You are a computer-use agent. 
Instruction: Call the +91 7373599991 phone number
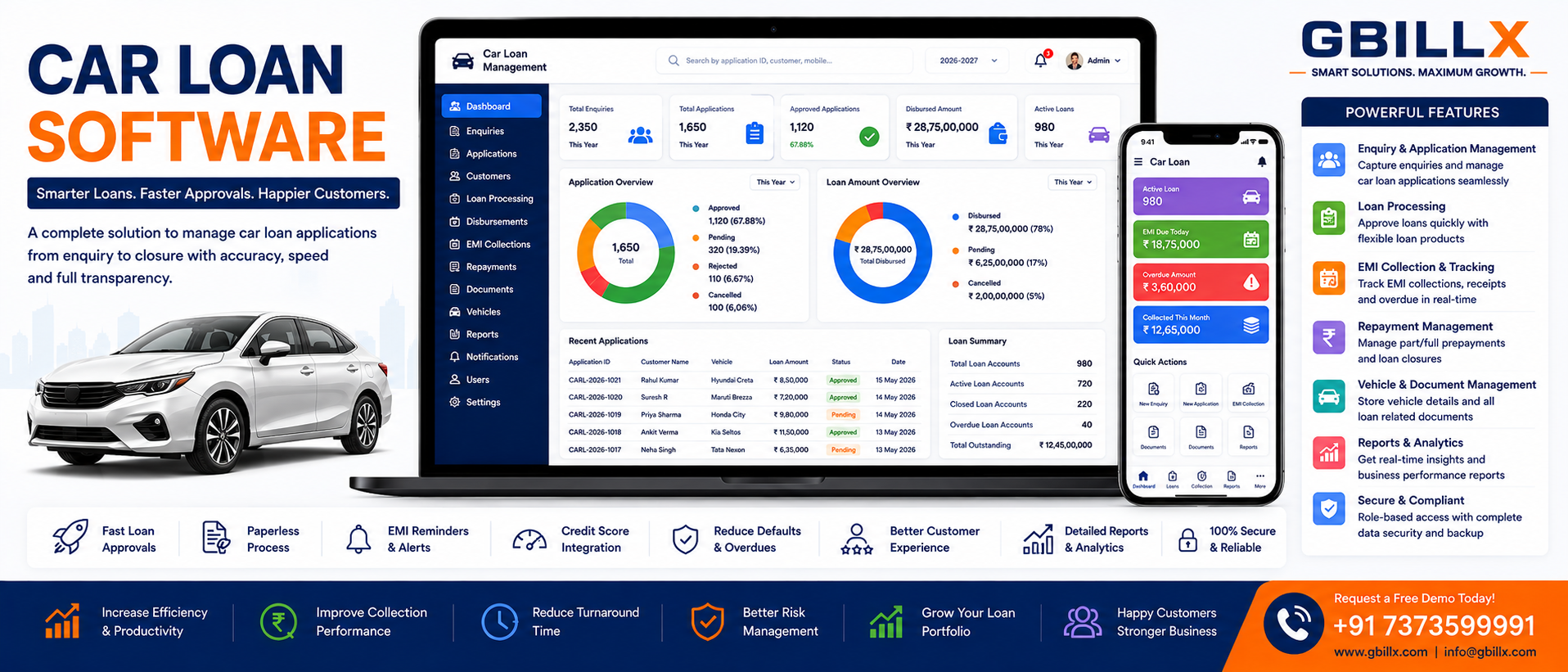point(1435,626)
